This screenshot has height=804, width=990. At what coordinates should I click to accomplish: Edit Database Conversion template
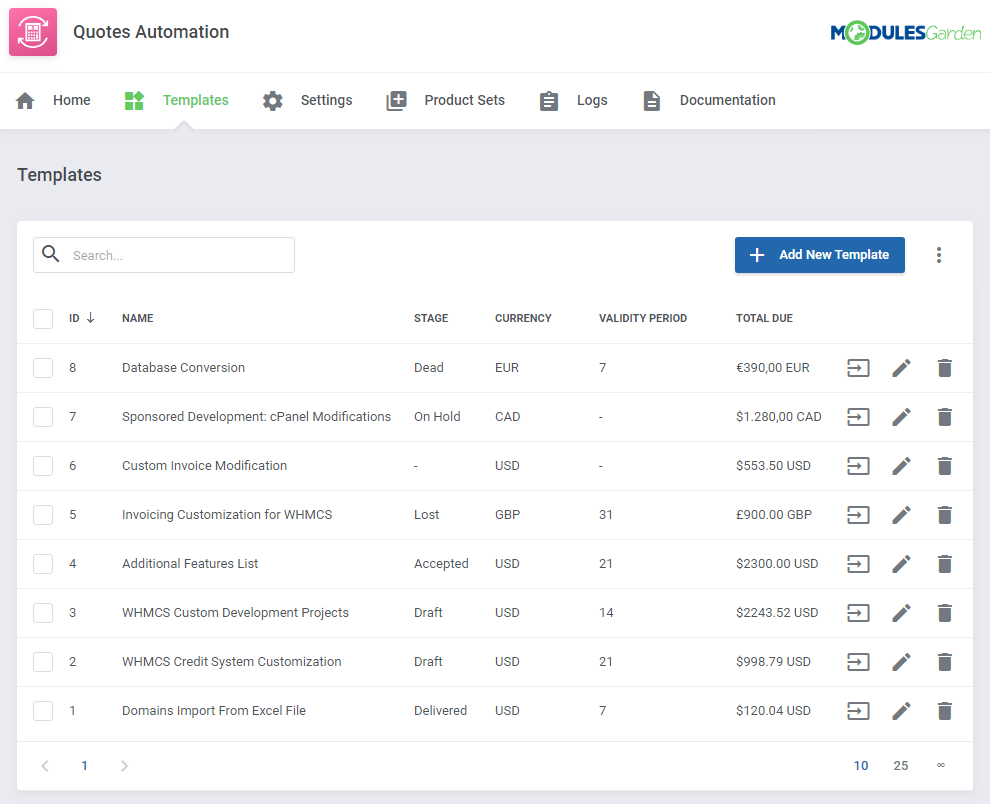click(x=902, y=368)
